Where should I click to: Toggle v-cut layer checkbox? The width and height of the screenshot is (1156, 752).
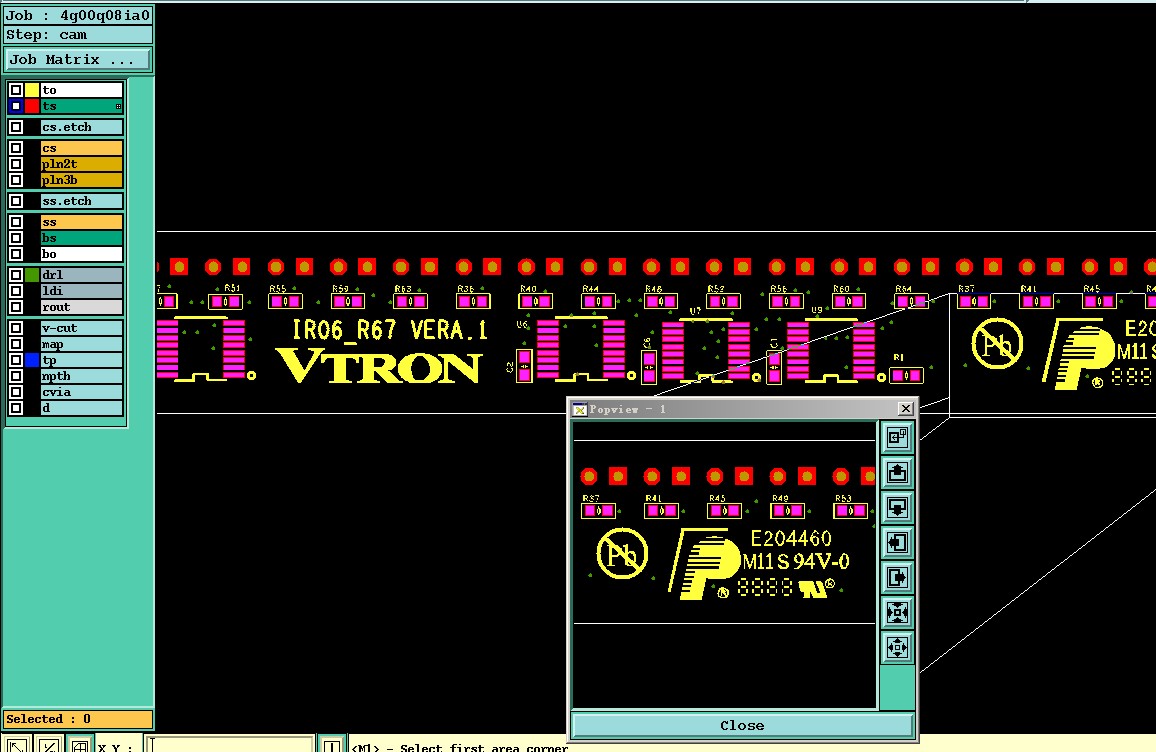tap(16, 328)
